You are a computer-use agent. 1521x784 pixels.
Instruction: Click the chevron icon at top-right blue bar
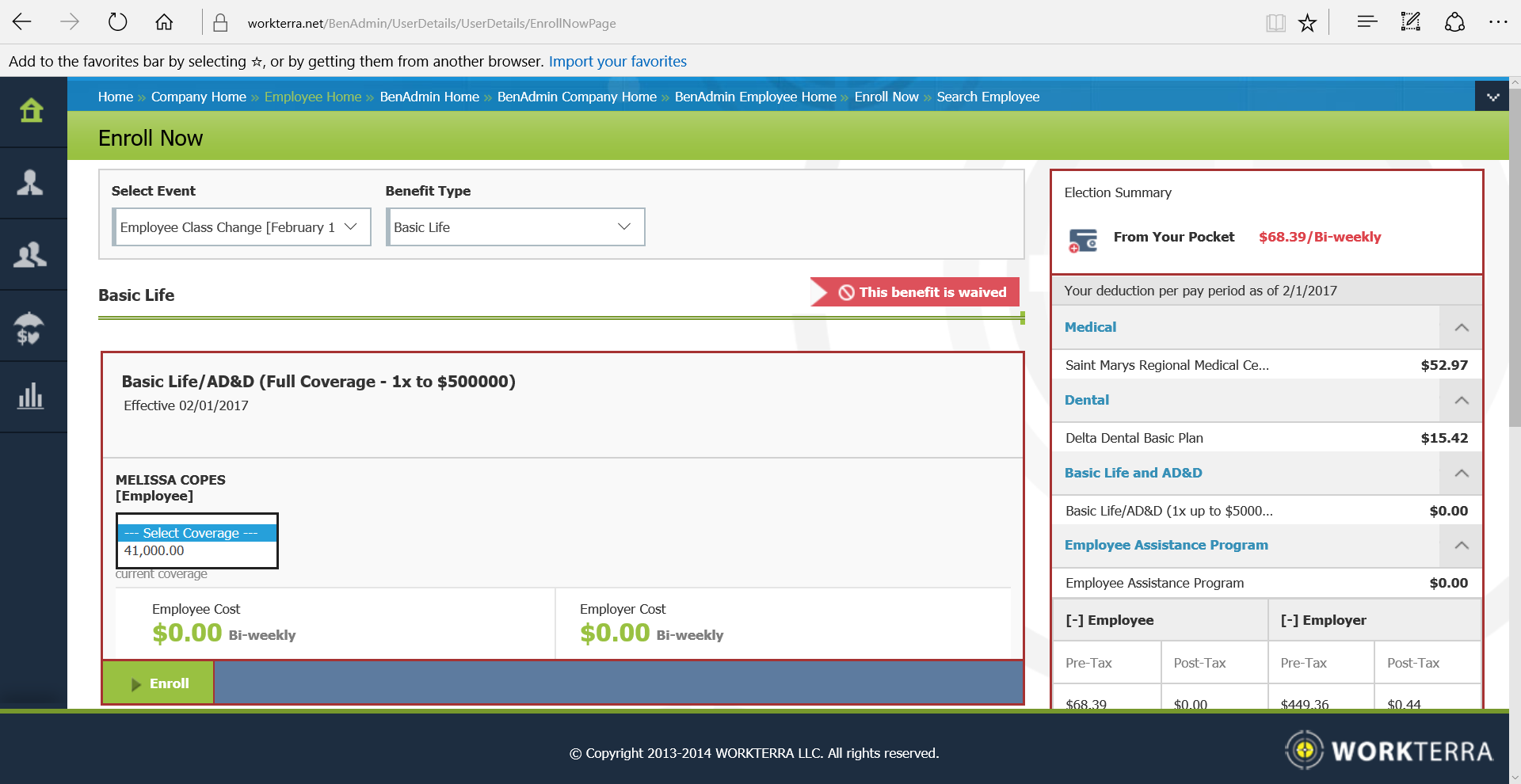1493,96
